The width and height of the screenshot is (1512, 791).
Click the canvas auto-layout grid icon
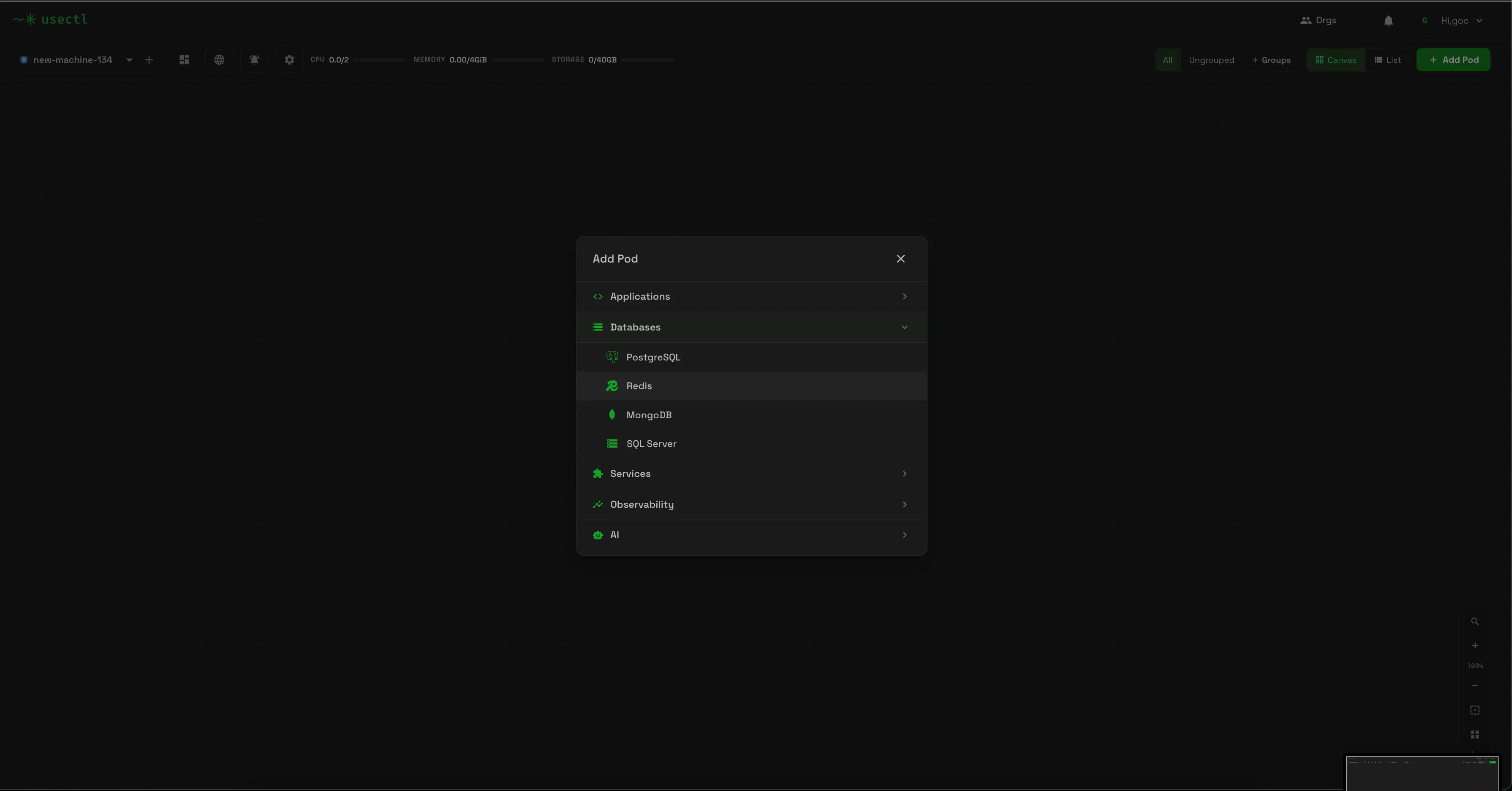click(x=1474, y=734)
